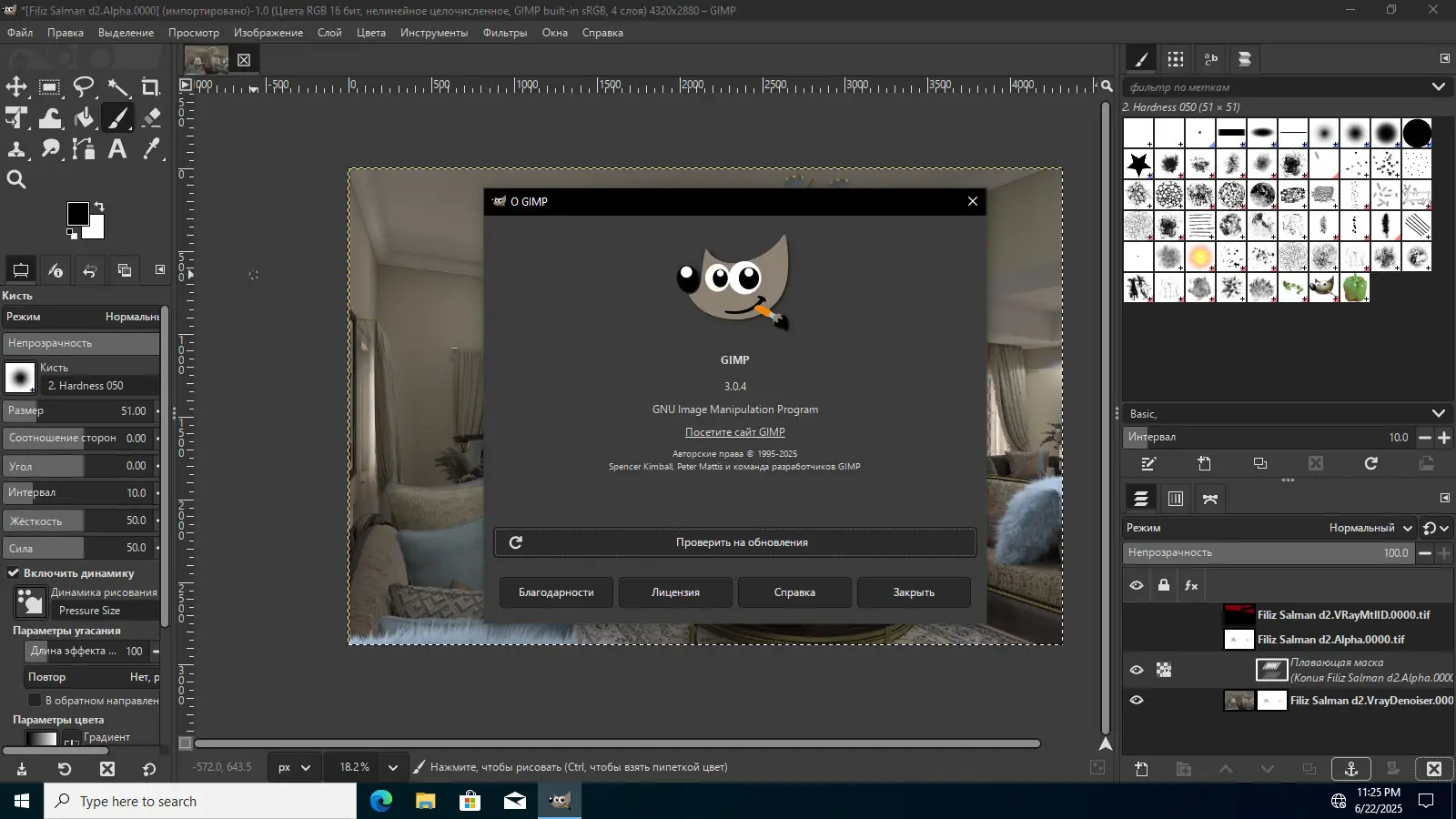Select the Zoom magnifier tool
Image resolution: width=1456 pixels, height=819 pixels.
16,179
